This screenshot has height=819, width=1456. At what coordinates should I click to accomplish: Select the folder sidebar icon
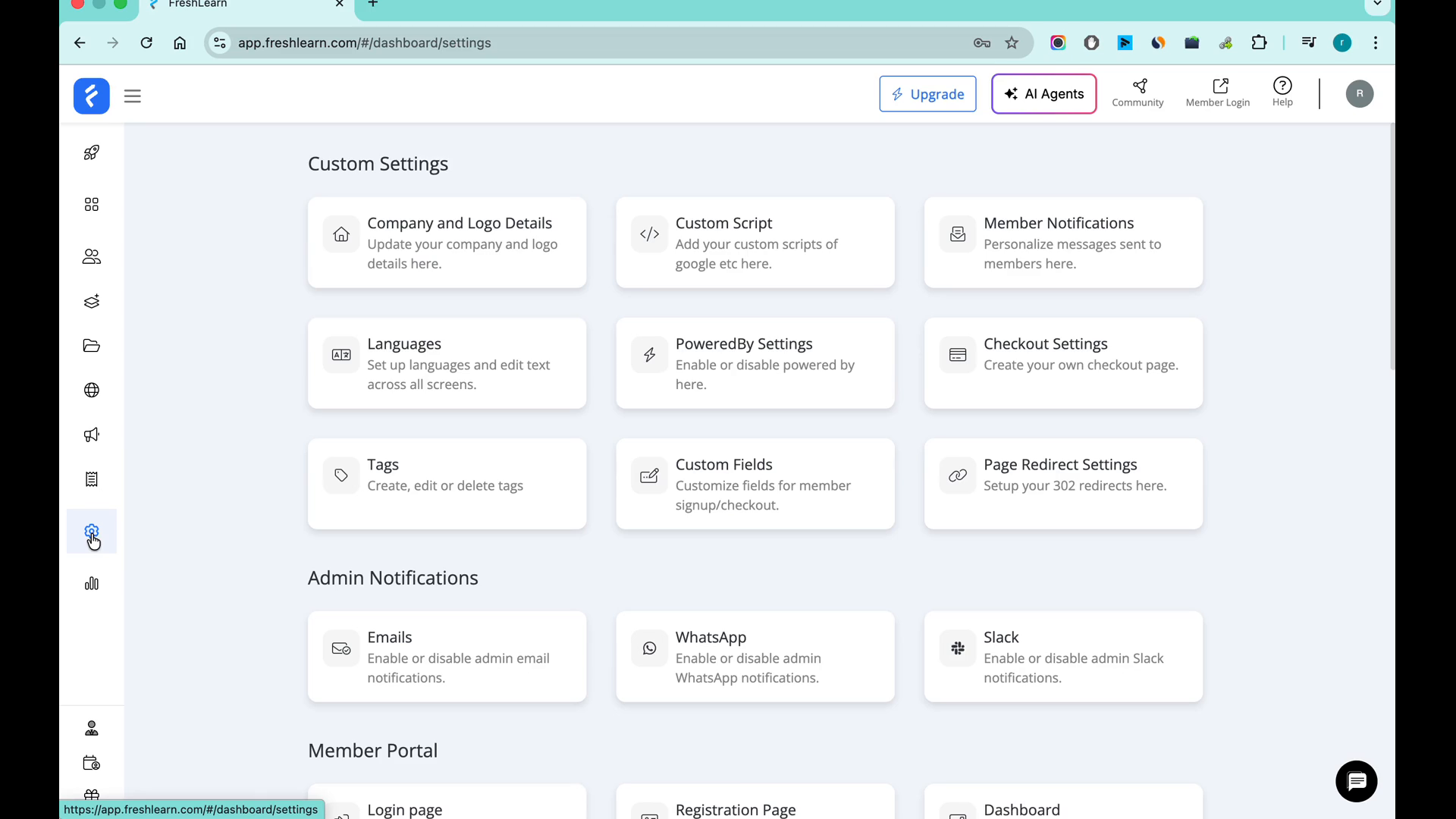pos(92,346)
